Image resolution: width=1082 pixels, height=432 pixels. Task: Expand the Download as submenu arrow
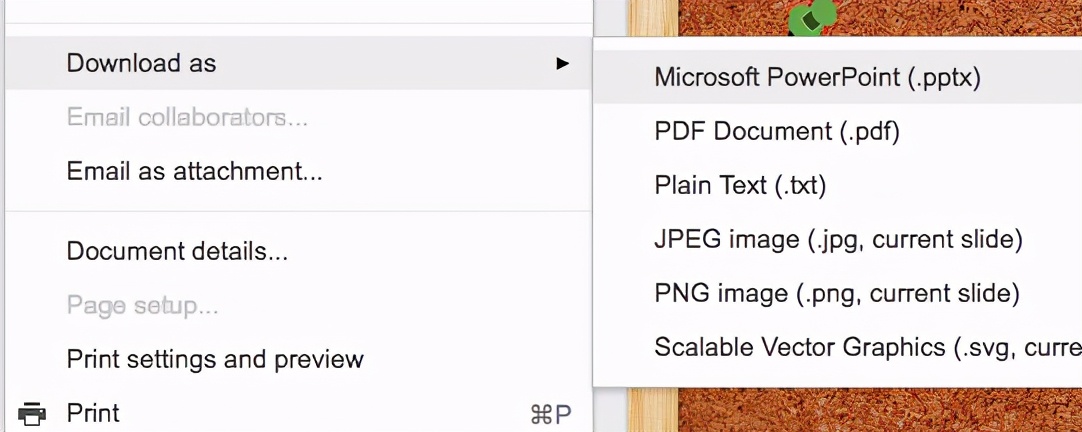coord(562,63)
